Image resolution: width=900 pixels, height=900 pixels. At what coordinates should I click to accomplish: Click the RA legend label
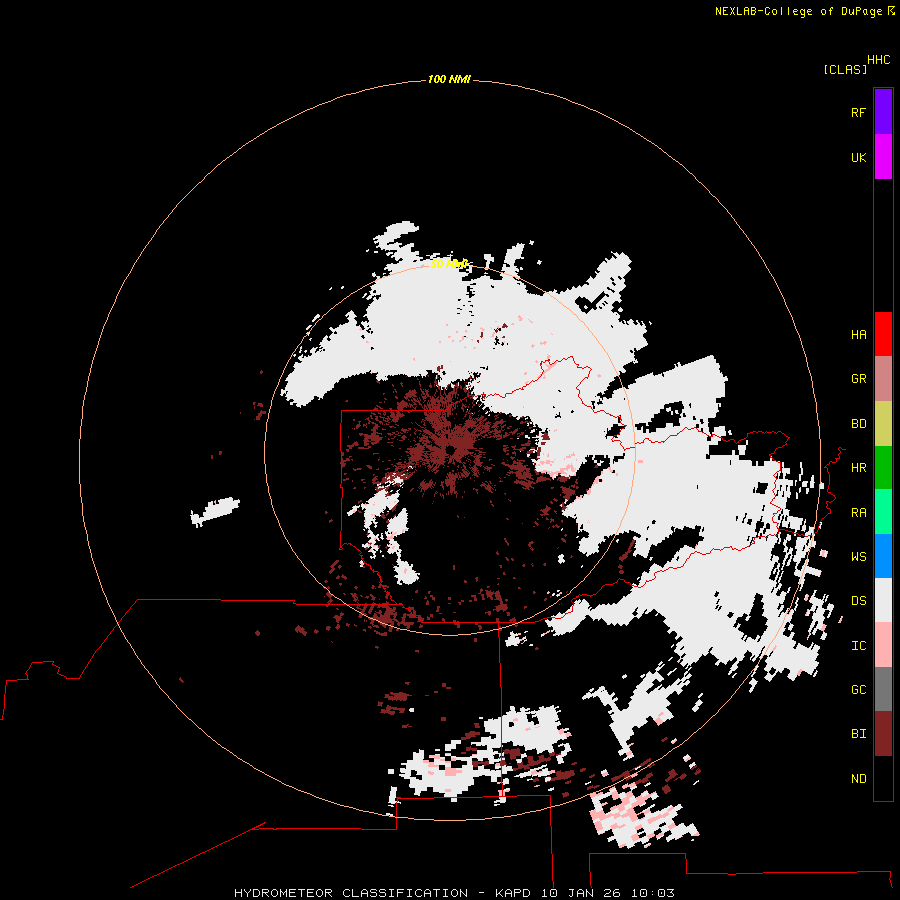[858, 513]
